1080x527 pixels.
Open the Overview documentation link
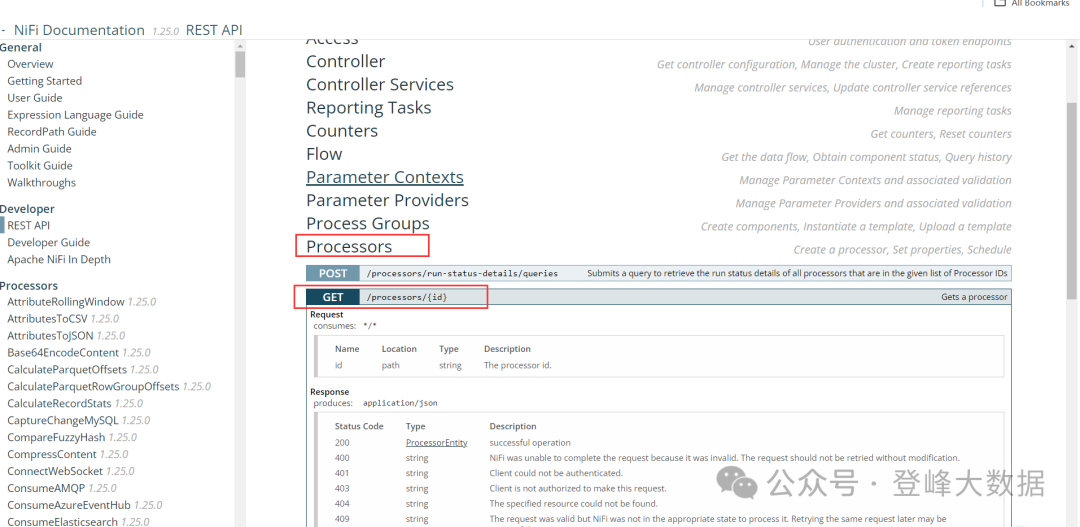(30, 64)
